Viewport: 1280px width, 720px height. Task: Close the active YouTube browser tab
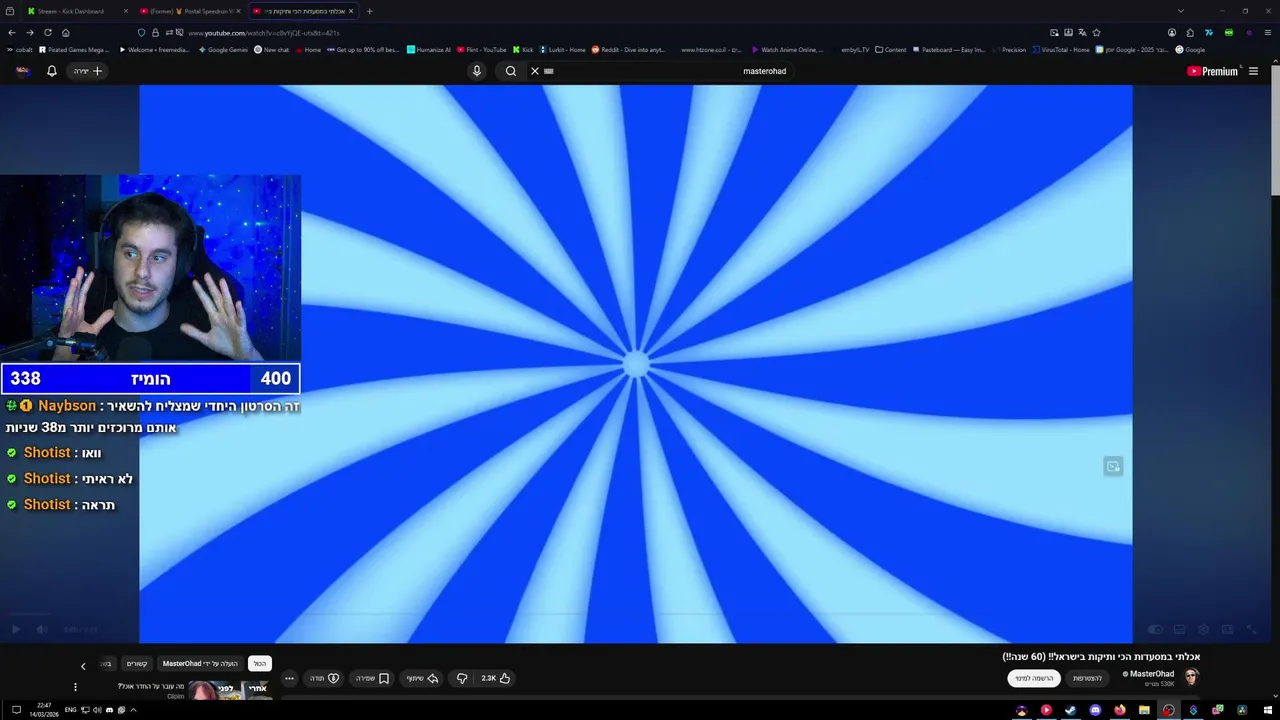(x=351, y=11)
